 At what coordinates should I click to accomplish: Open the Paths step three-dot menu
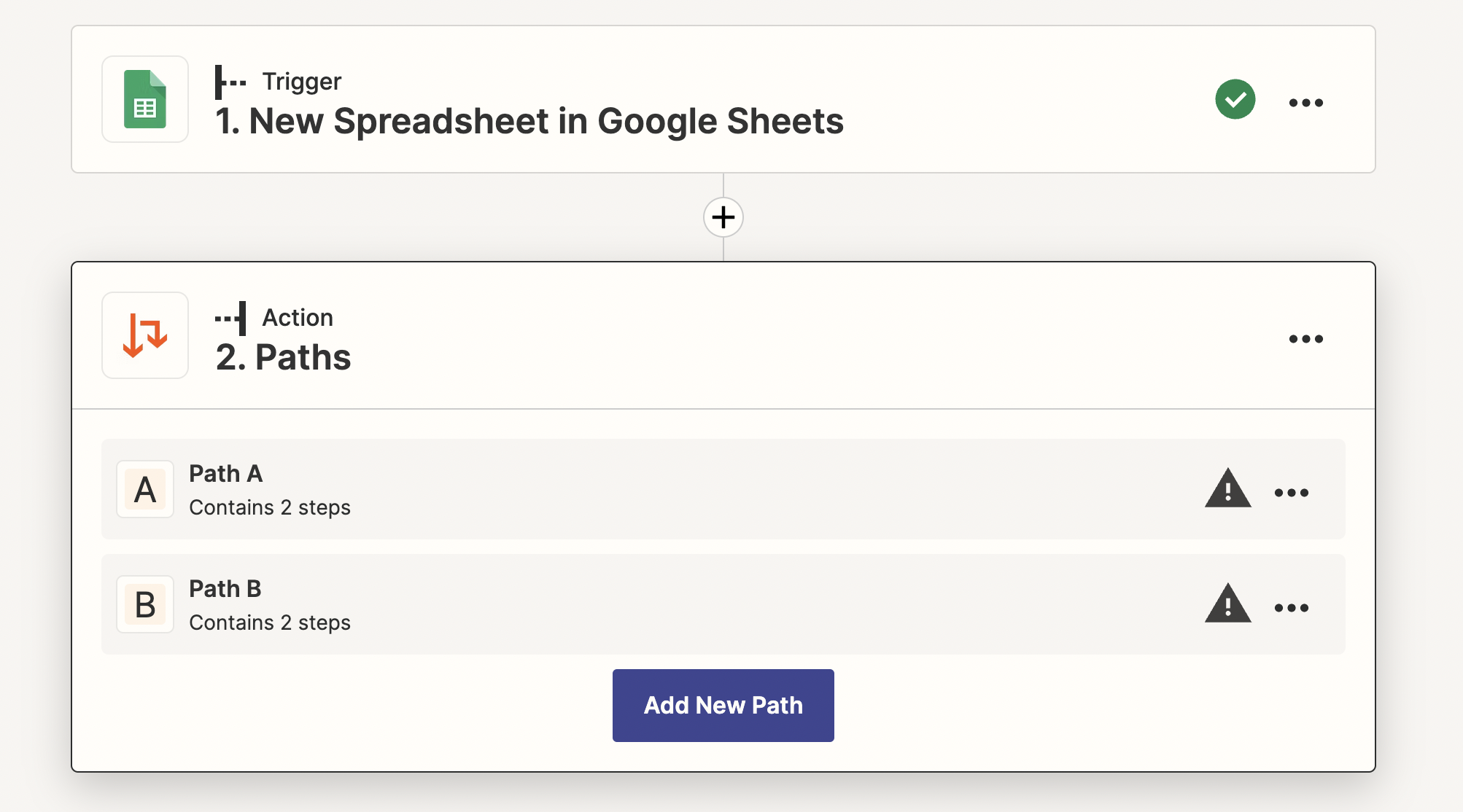[x=1305, y=339]
